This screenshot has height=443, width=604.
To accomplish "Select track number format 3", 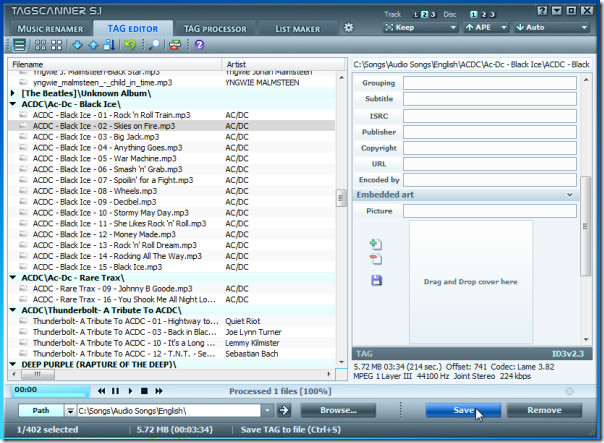I will tap(433, 15).
